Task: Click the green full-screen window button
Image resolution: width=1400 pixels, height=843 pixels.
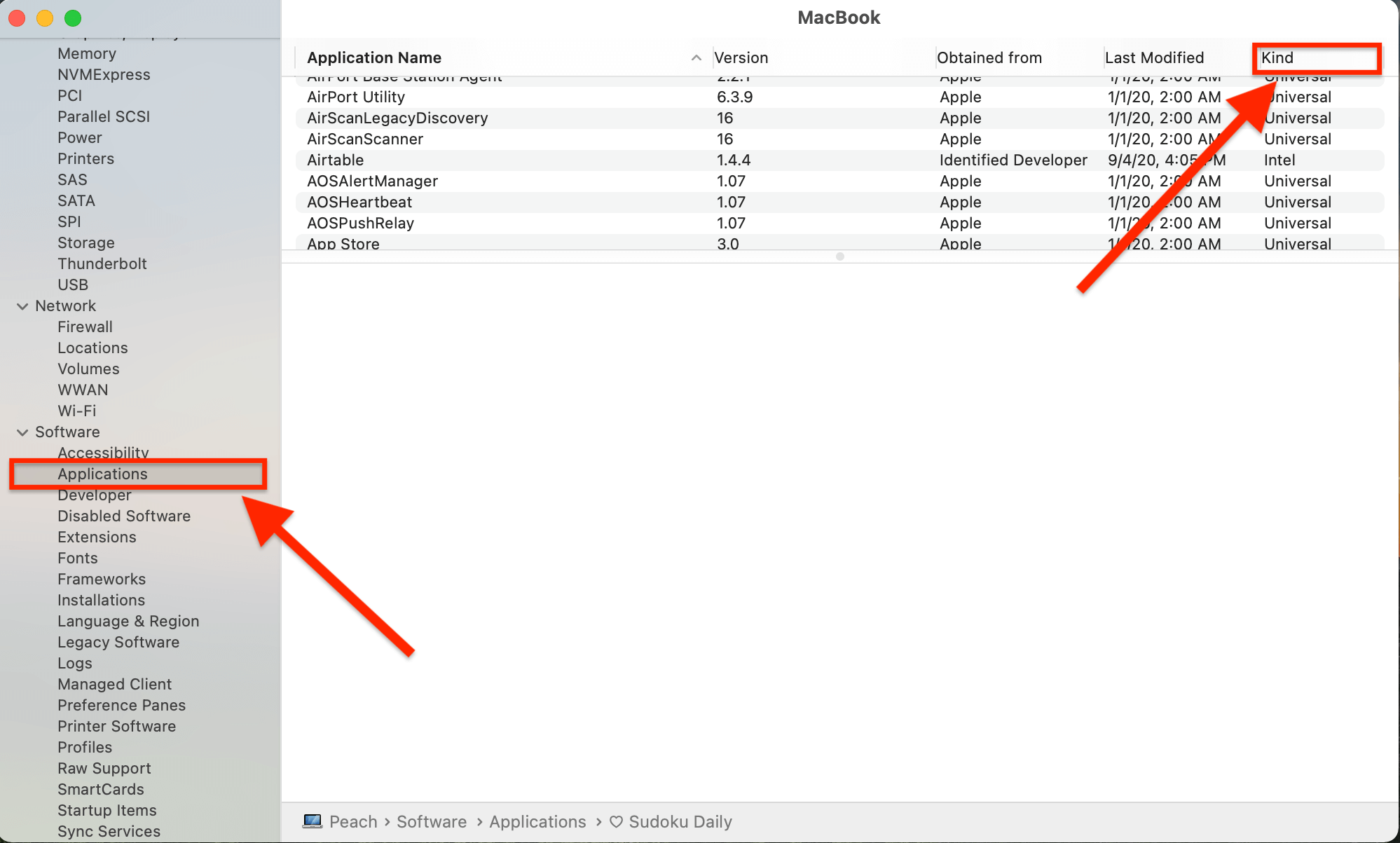Action: [73, 18]
